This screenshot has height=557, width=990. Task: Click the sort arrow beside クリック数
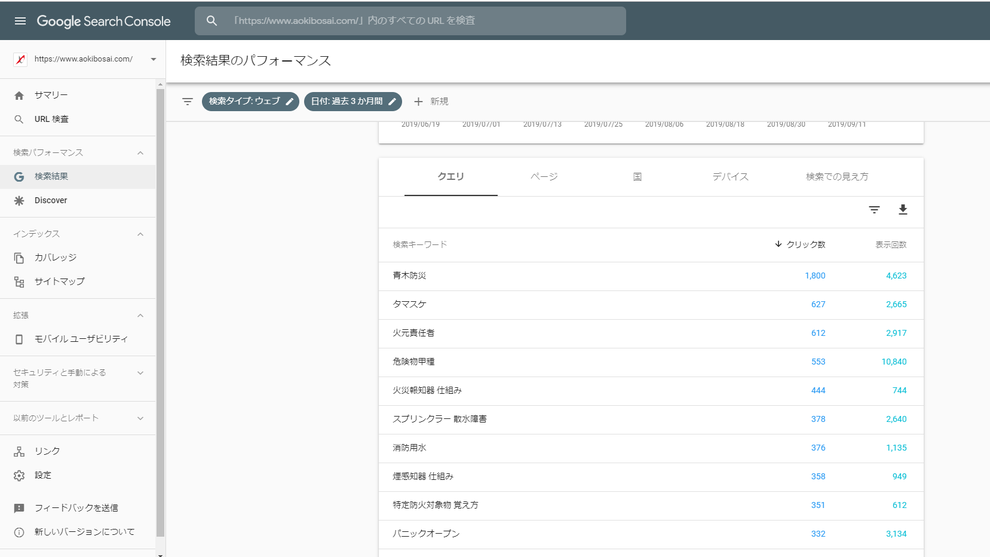pos(778,244)
